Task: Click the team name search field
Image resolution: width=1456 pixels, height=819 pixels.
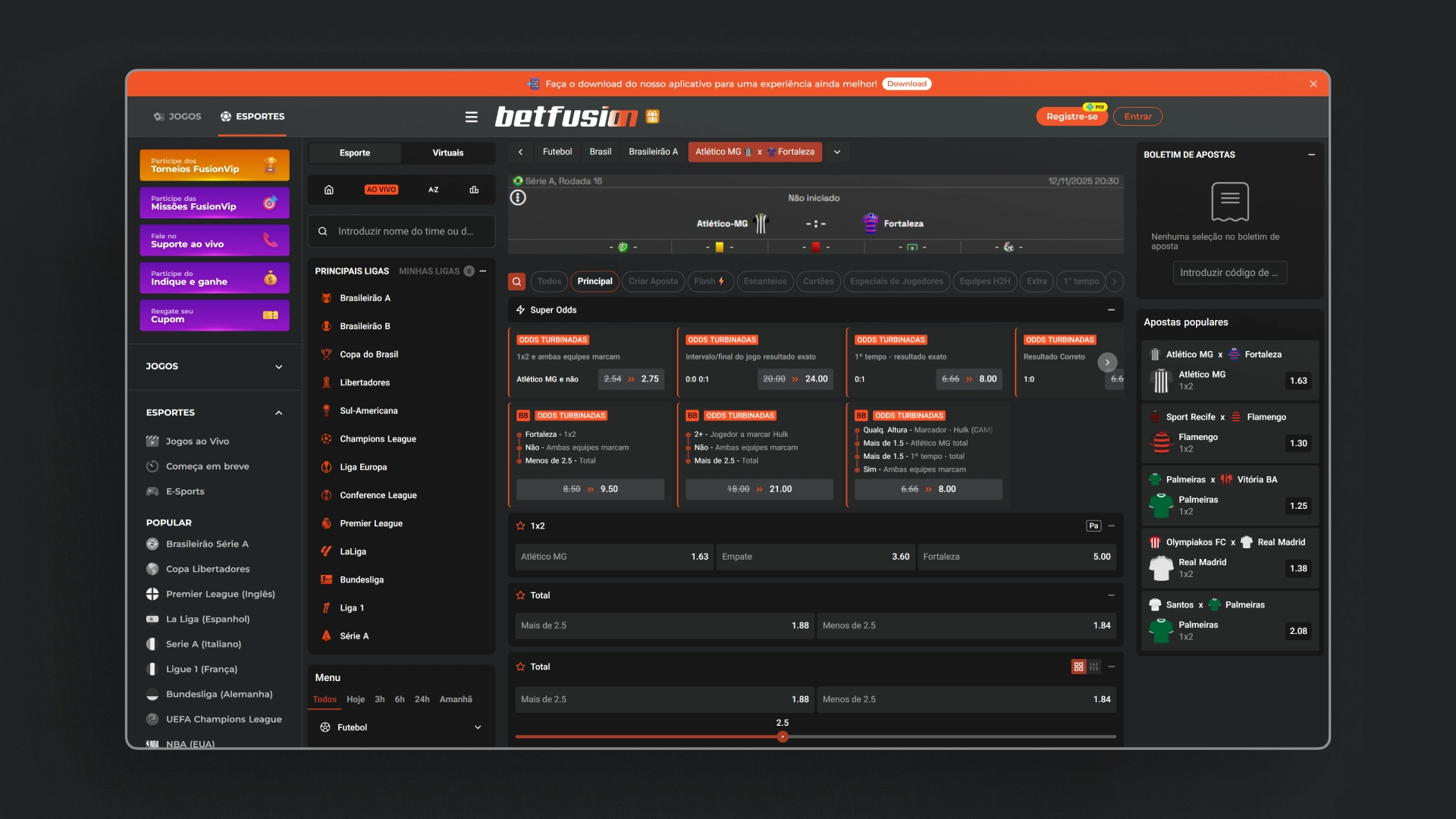Action: click(x=405, y=231)
